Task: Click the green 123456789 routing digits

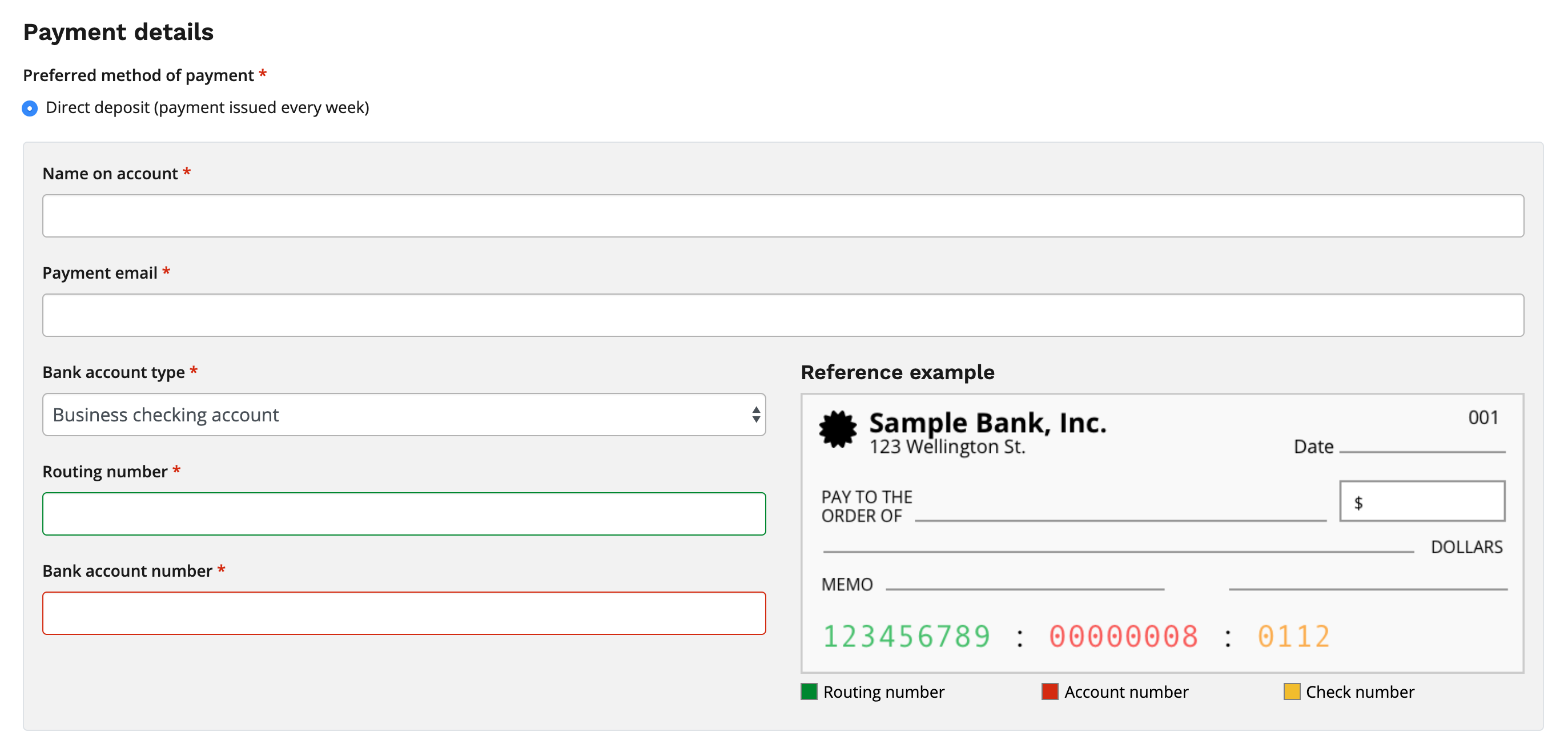Action: pyautogui.click(x=906, y=637)
